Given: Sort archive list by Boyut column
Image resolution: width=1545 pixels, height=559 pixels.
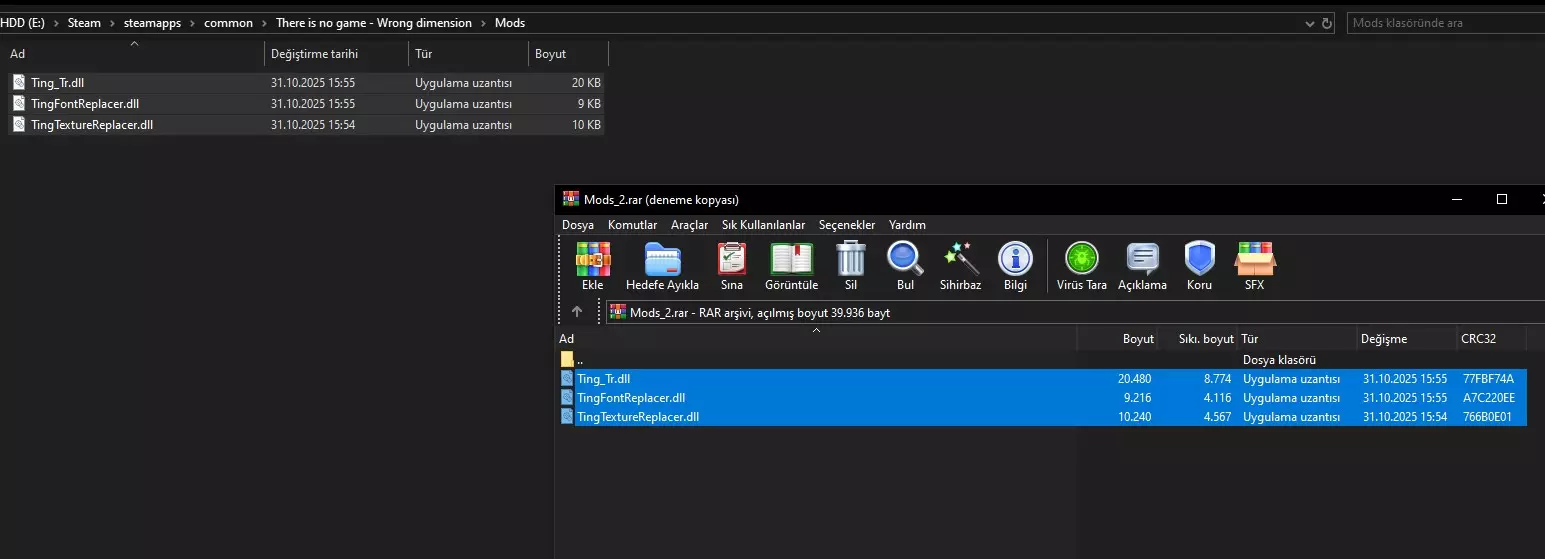Looking at the screenshot, I should click(x=1138, y=339).
